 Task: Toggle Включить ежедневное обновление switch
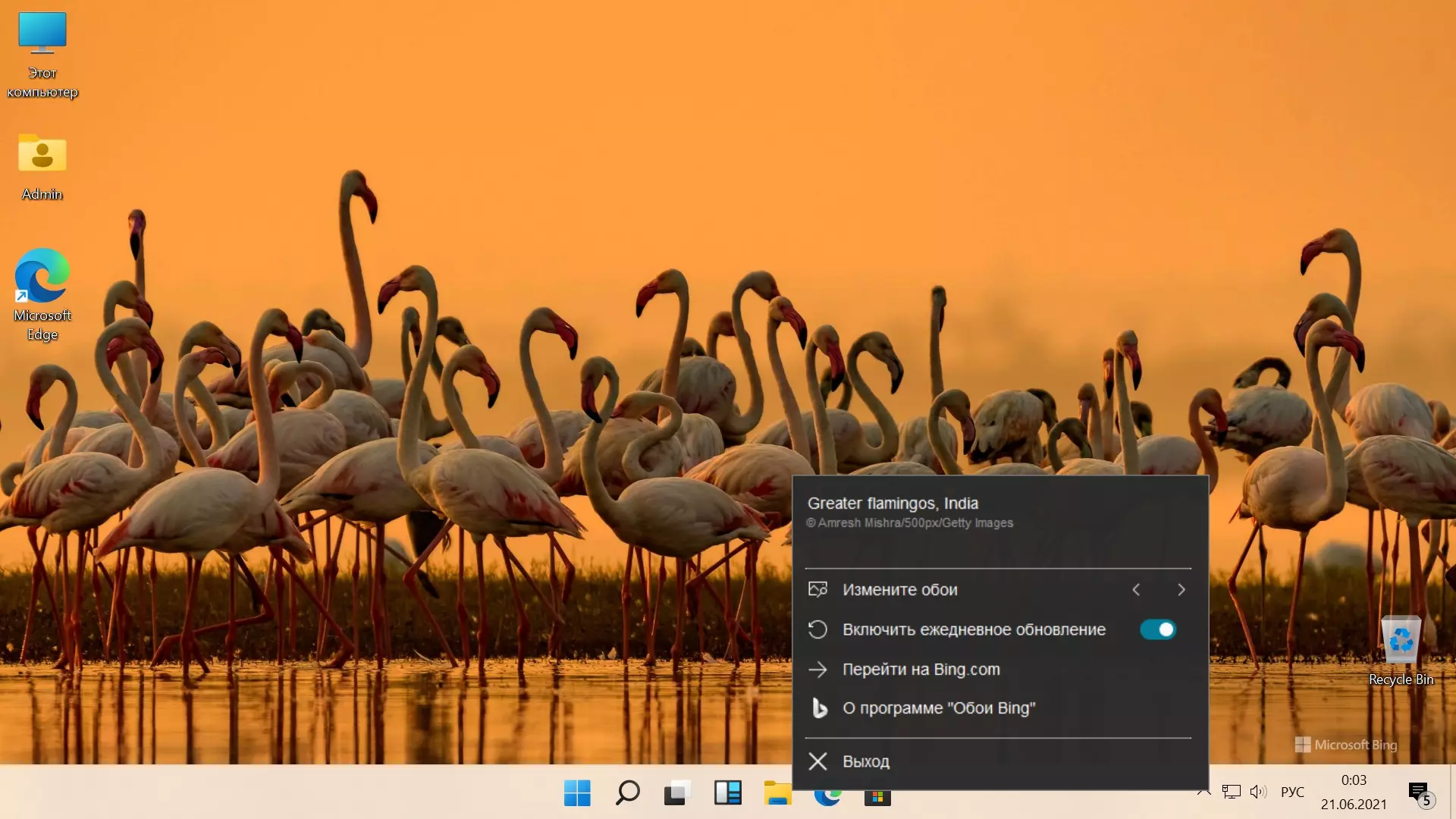(x=1157, y=629)
